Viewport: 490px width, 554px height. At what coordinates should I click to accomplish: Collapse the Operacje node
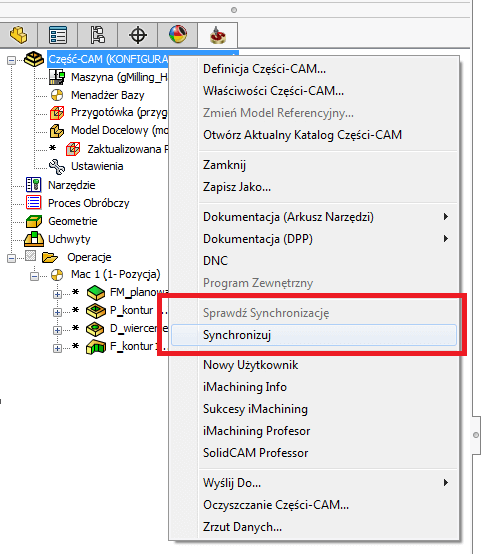coord(12,259)
